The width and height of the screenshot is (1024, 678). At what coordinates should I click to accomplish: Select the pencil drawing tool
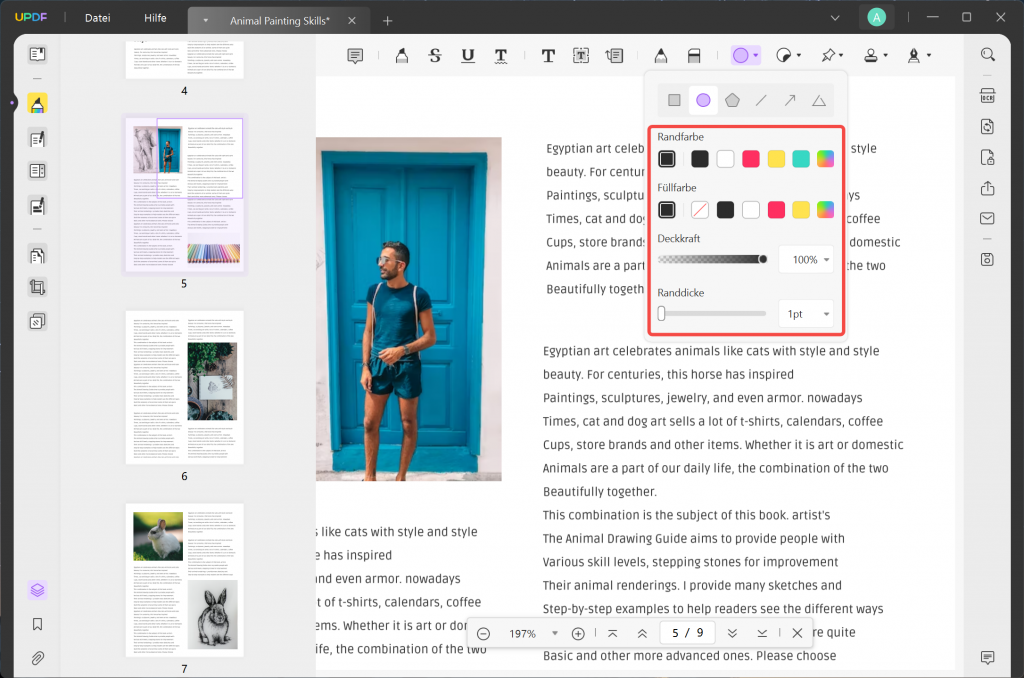pos(661,56)
